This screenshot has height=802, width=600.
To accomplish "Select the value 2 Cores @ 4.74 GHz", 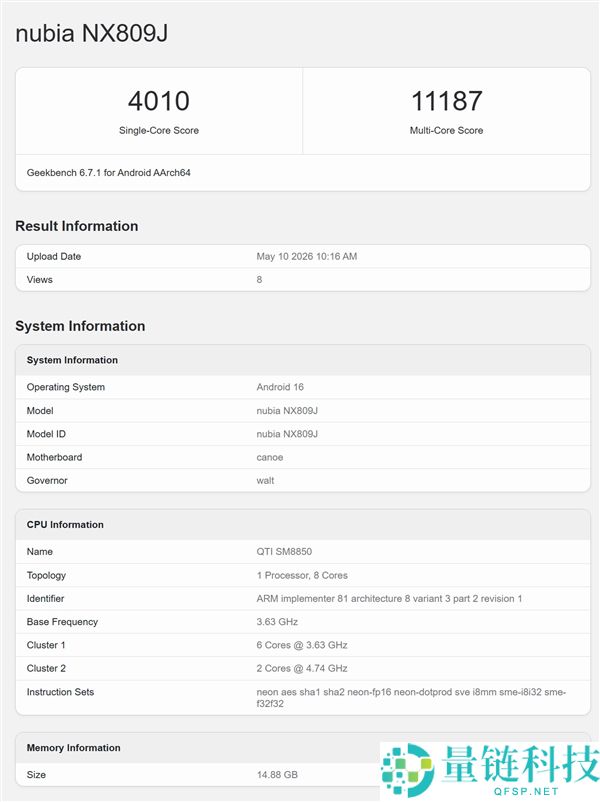I will click(302, 669).
